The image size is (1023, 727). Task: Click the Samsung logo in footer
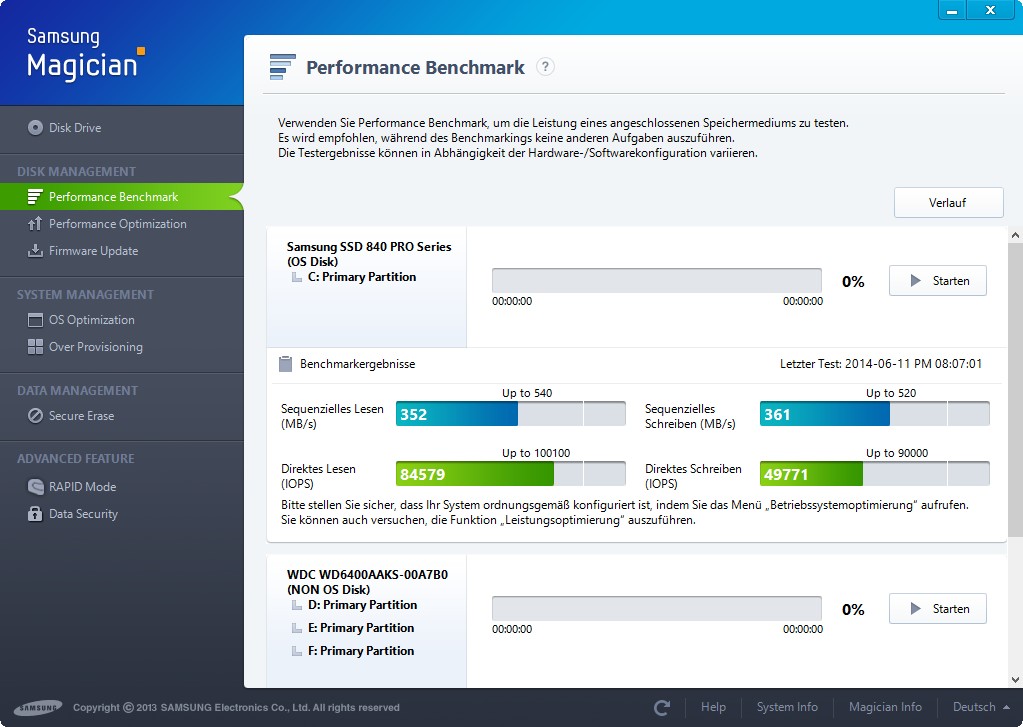click(x=38, y=707)
